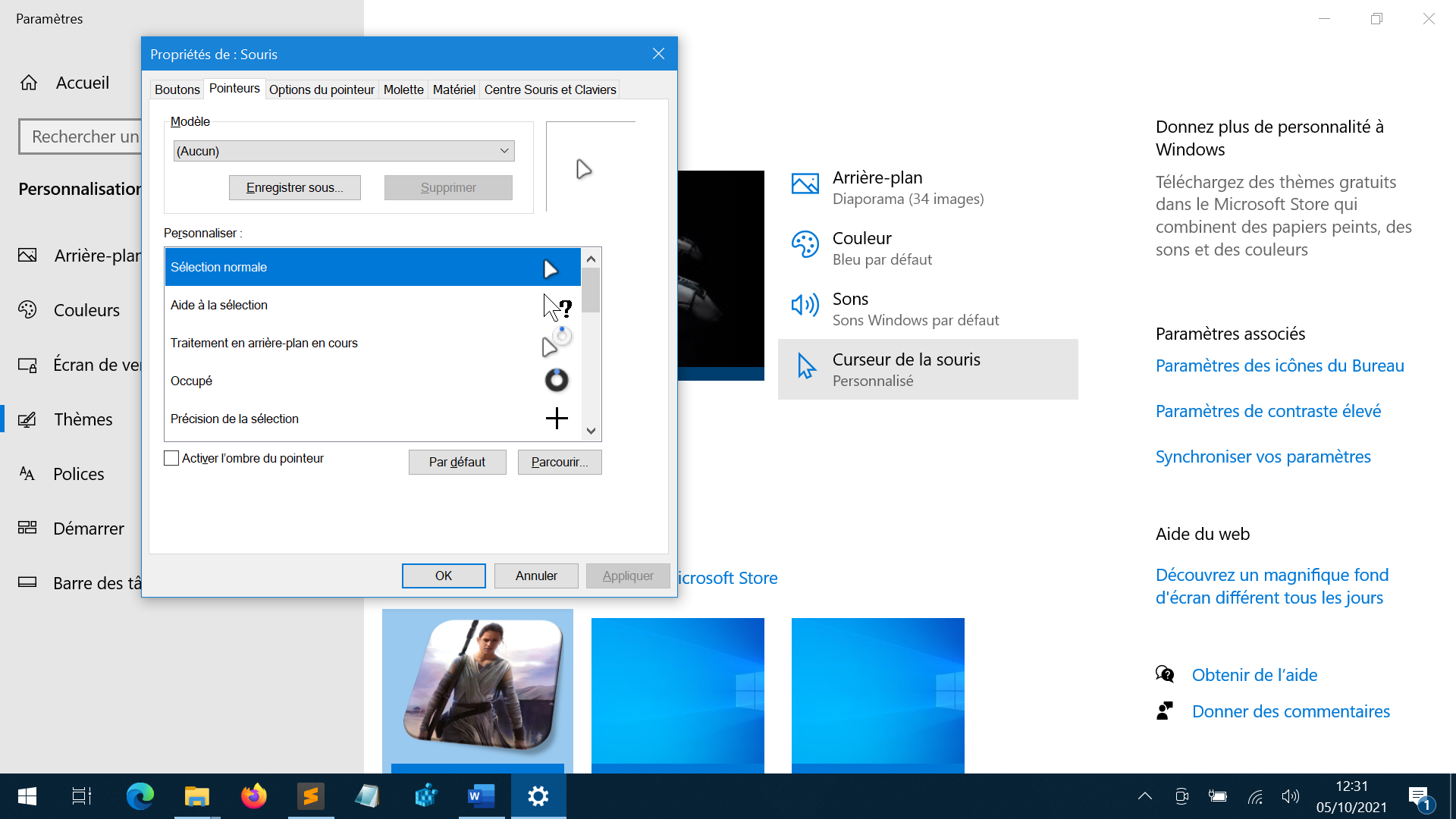This screenshot has height=819, width=1456.
Task: Click the Sons speaker icon
Action: (805, 305)
